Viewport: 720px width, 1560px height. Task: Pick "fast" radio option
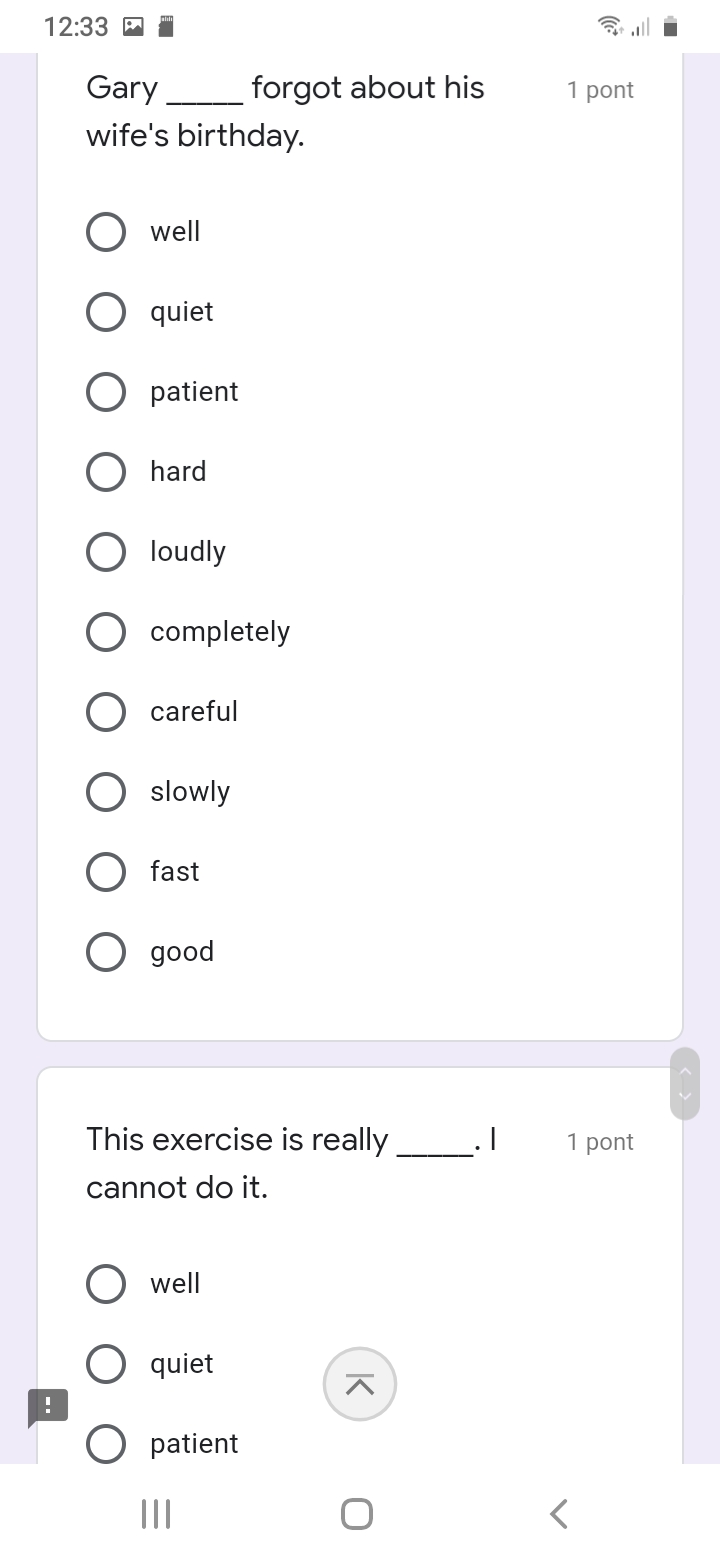106,872
